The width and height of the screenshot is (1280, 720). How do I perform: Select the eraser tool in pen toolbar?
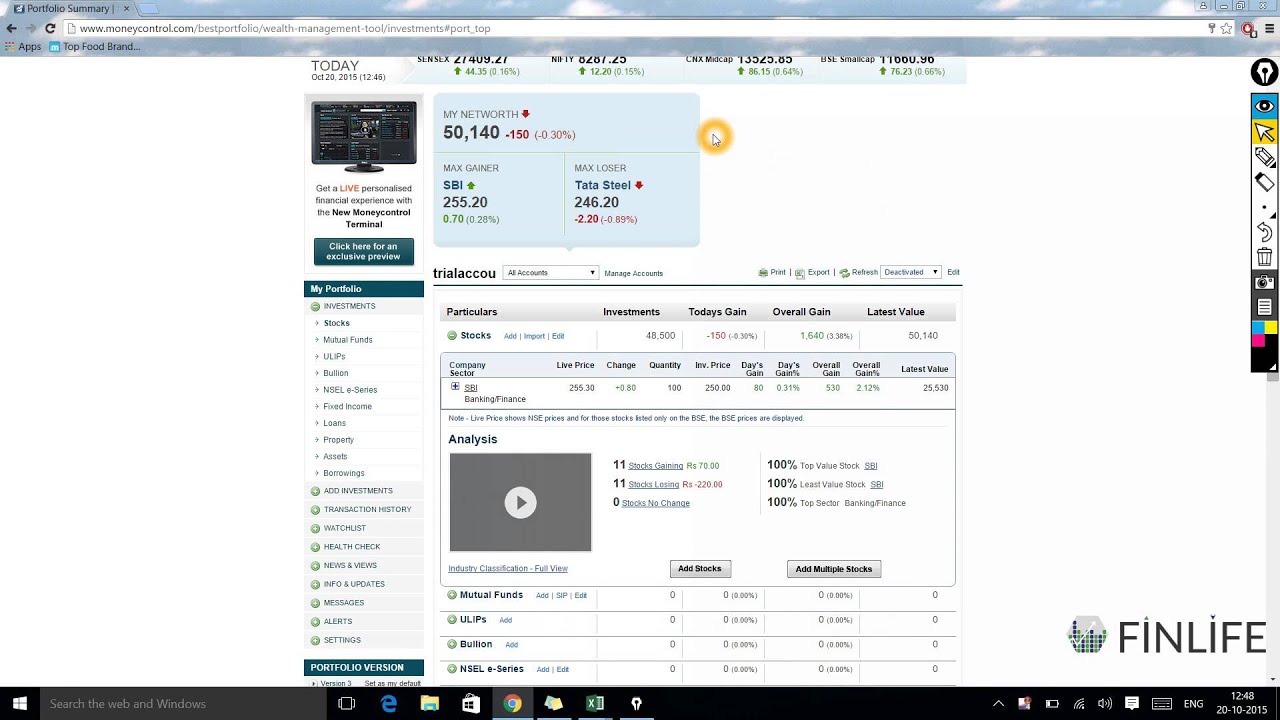pos(1265,182)
